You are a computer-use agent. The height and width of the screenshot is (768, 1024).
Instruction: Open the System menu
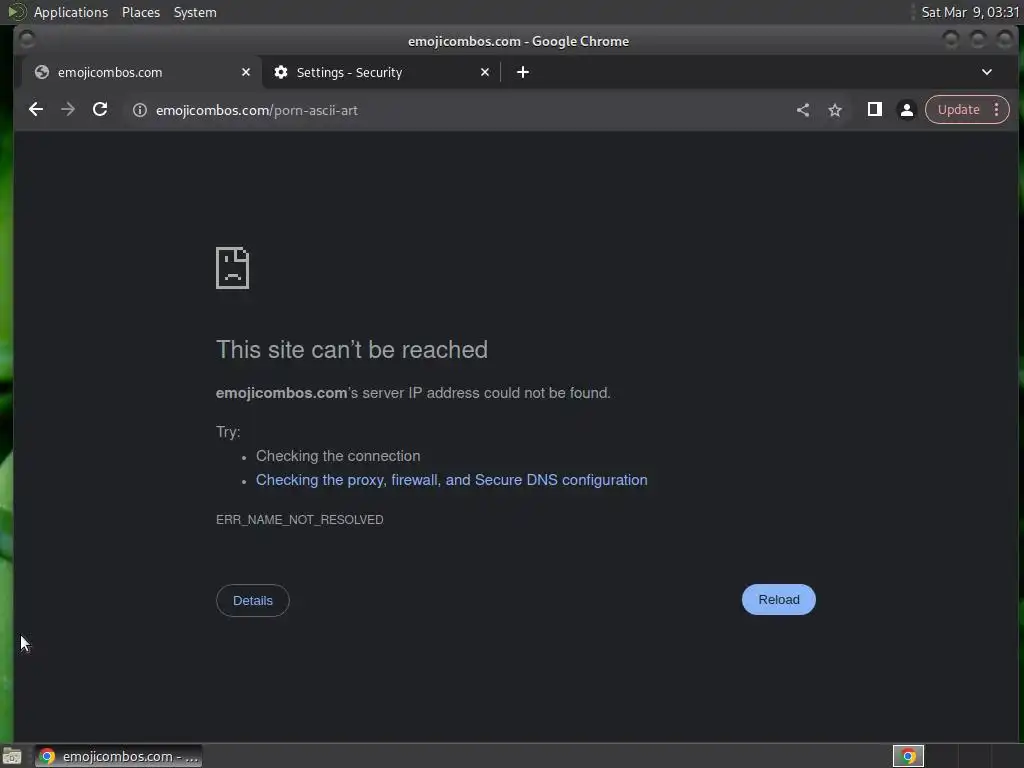[x=195, y=12]
